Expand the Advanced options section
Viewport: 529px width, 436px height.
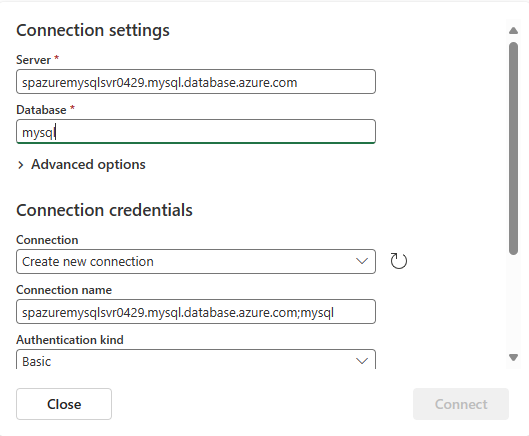(x=81, y=165)
